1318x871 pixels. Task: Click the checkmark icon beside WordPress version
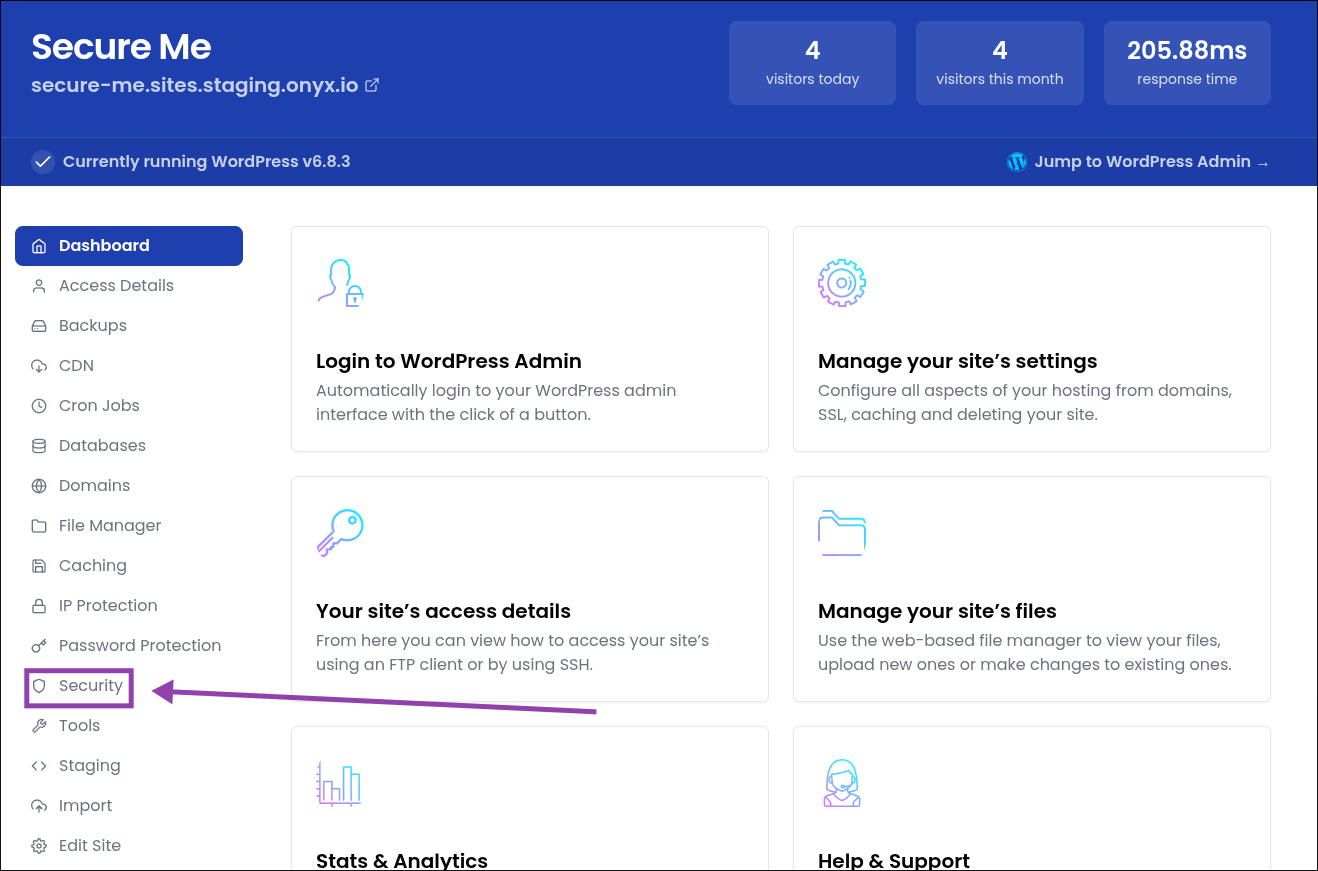42,162
